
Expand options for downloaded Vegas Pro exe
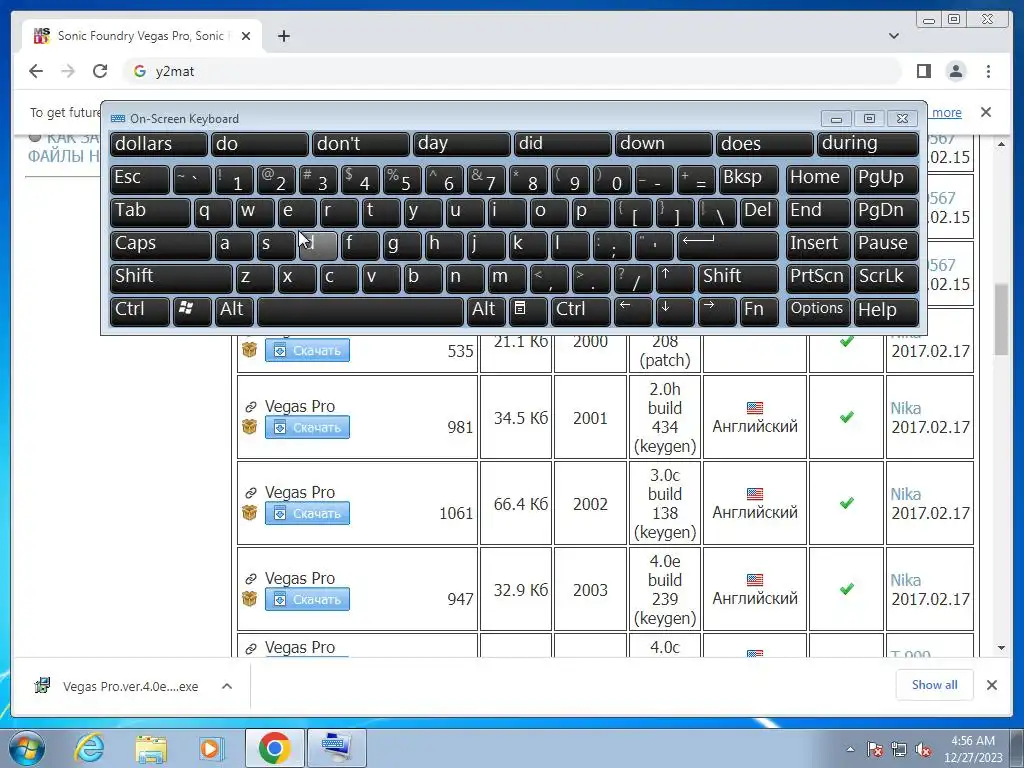click(227, 686)
